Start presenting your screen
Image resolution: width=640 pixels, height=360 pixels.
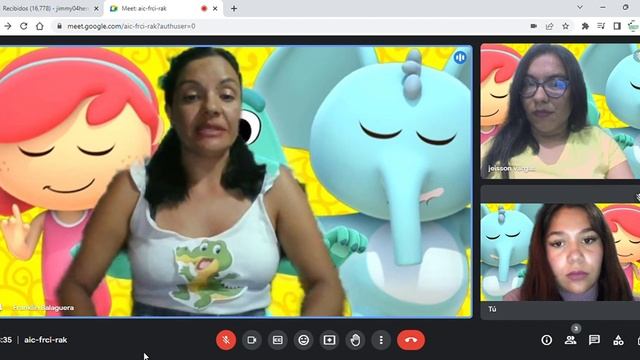[329, 340]
